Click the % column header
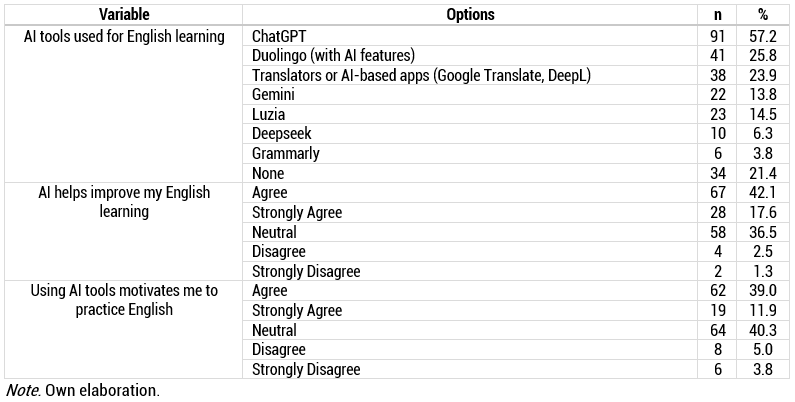This screenshot has height=402, width=795. (x=762, y=15)
